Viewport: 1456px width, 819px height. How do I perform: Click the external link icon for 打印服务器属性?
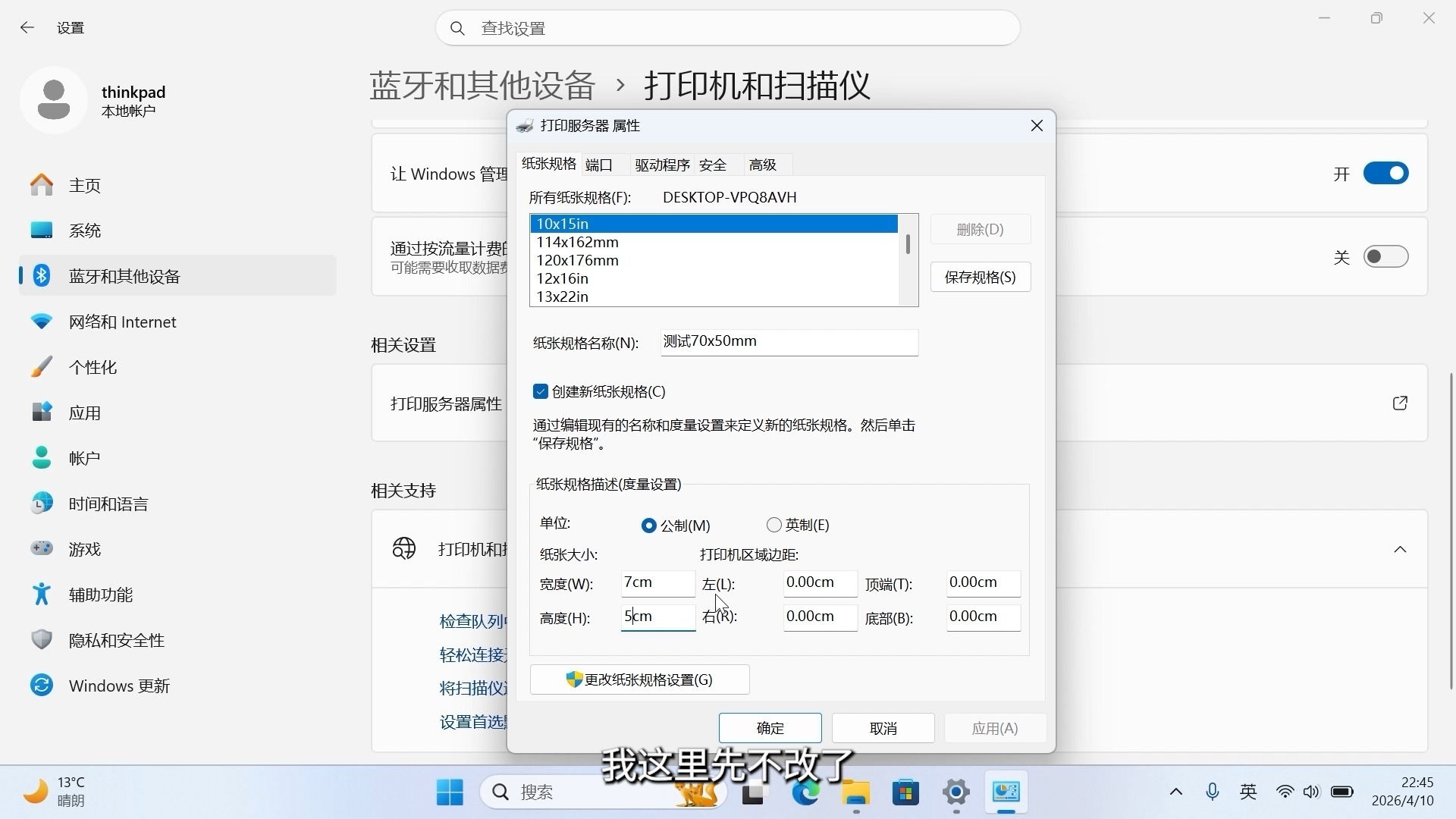click(x=1400, y=403)
